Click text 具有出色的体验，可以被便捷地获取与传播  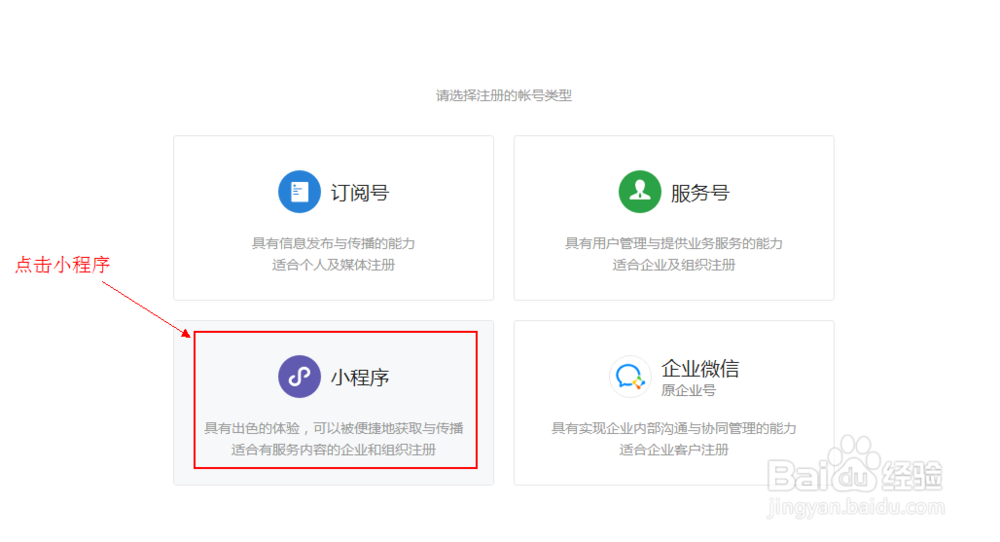coord(334,428)
